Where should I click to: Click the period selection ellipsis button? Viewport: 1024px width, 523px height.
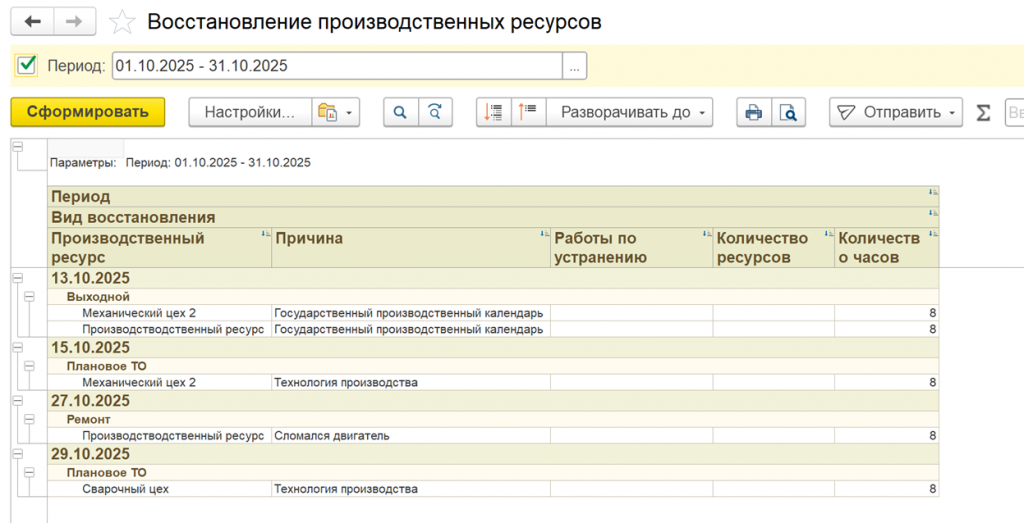click(x=574, y=66)
